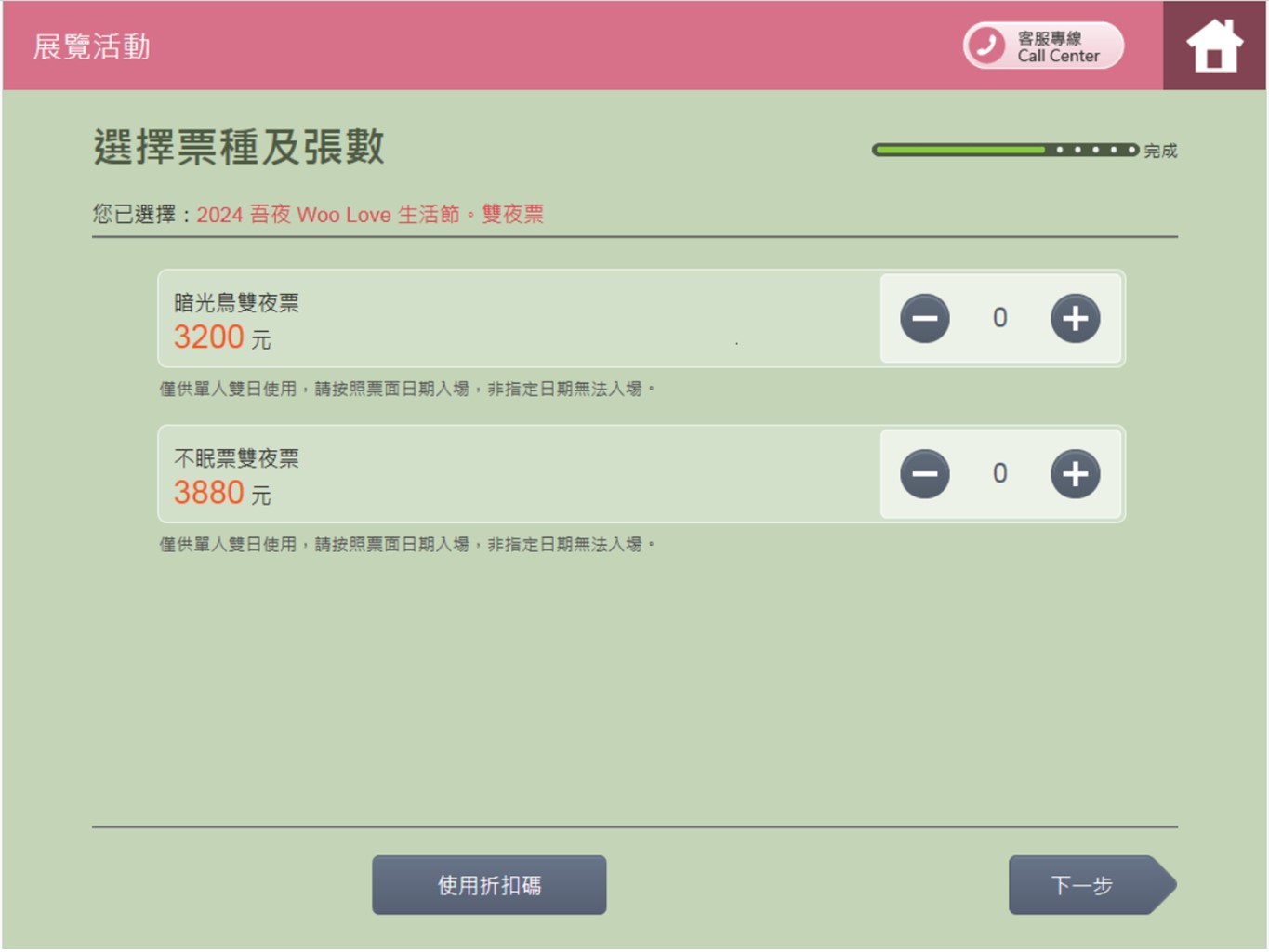
Task: Decrease 不眠票雙夜票 quantity with minus icon
Action: pyautogui.click(x=924, y=474)
